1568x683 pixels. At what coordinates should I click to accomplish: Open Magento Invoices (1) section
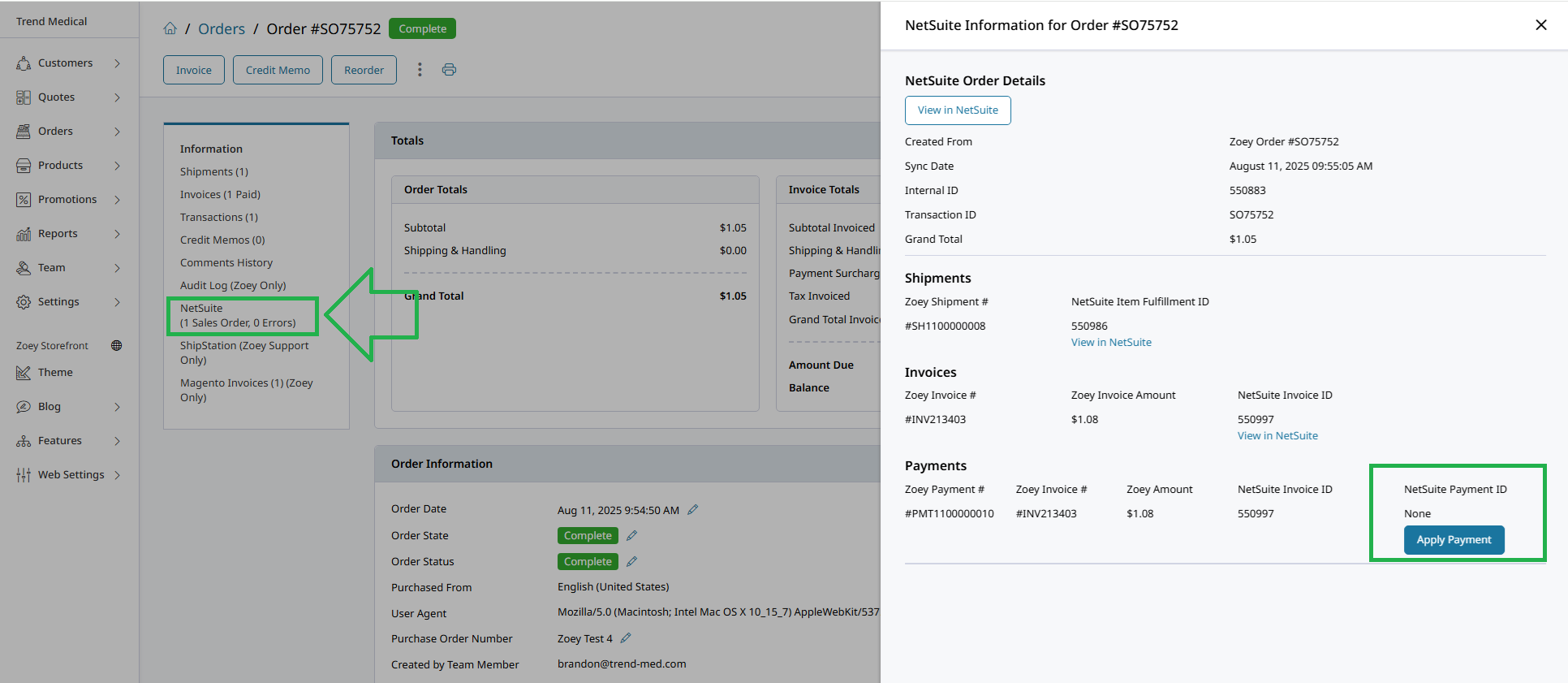pos(247,390)
